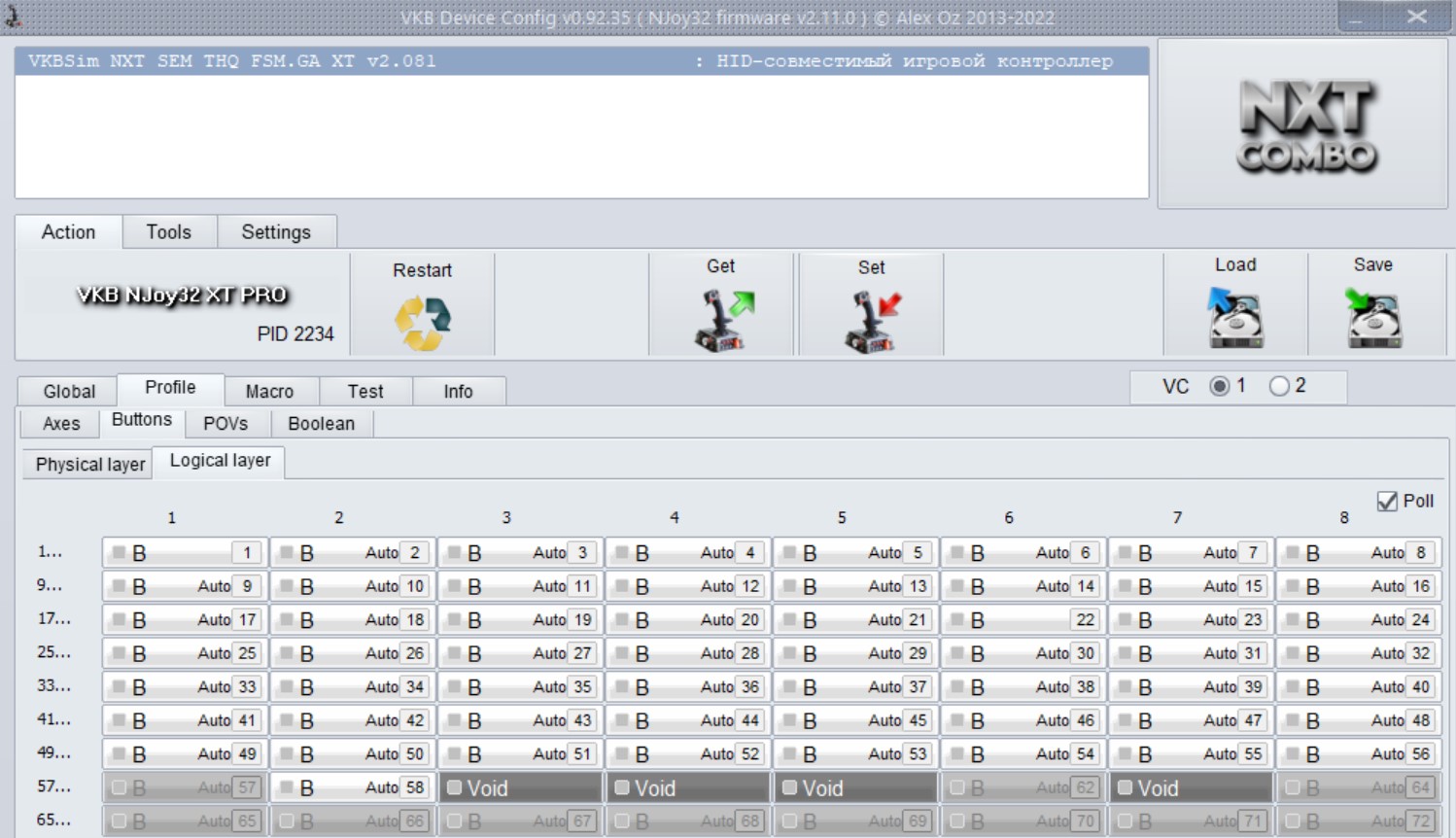The width and height of the screenshot is (1456, 838).
Task: Open the Macro tab
Action: pos(269,391)
